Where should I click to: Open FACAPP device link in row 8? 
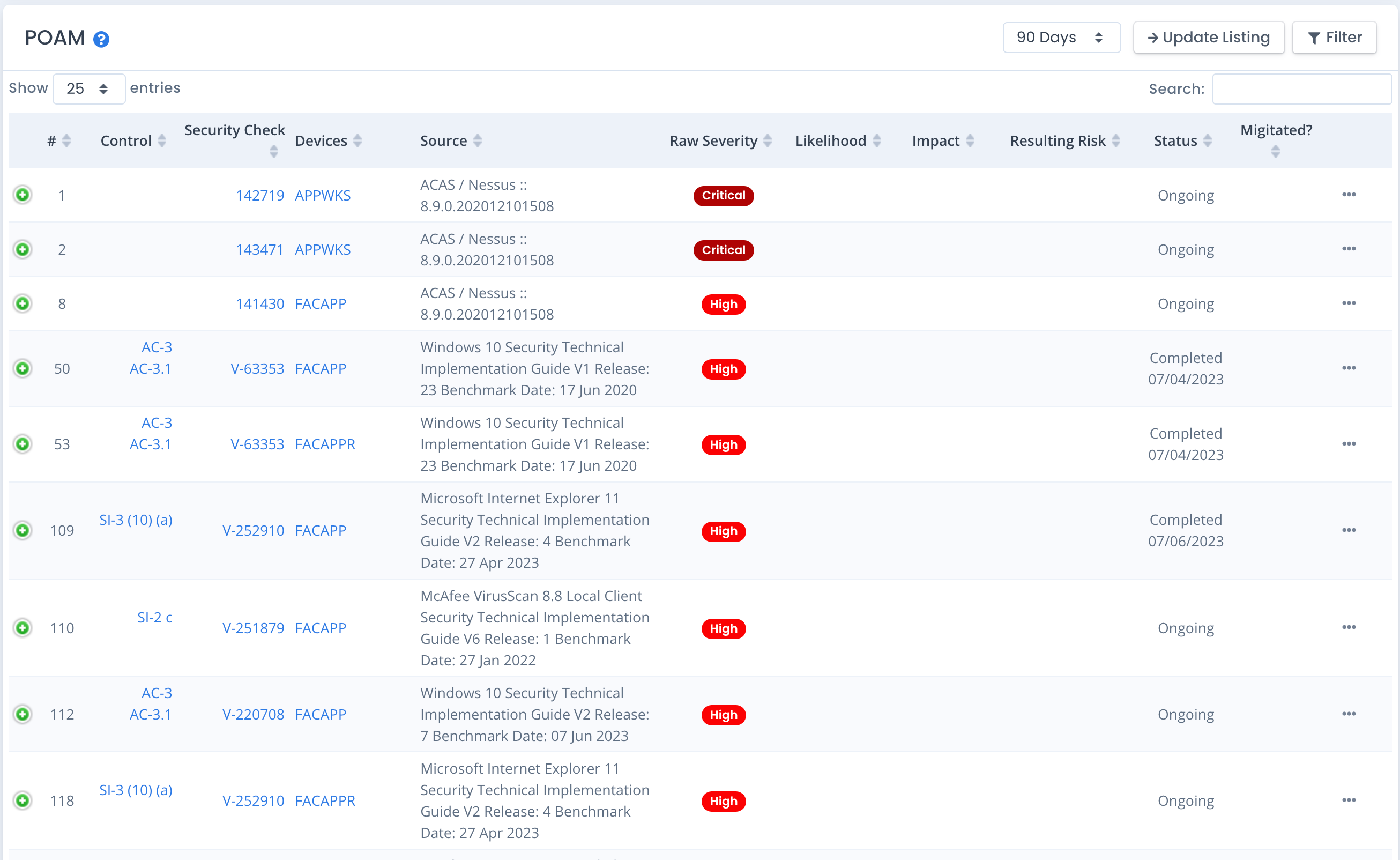point(321,303)
